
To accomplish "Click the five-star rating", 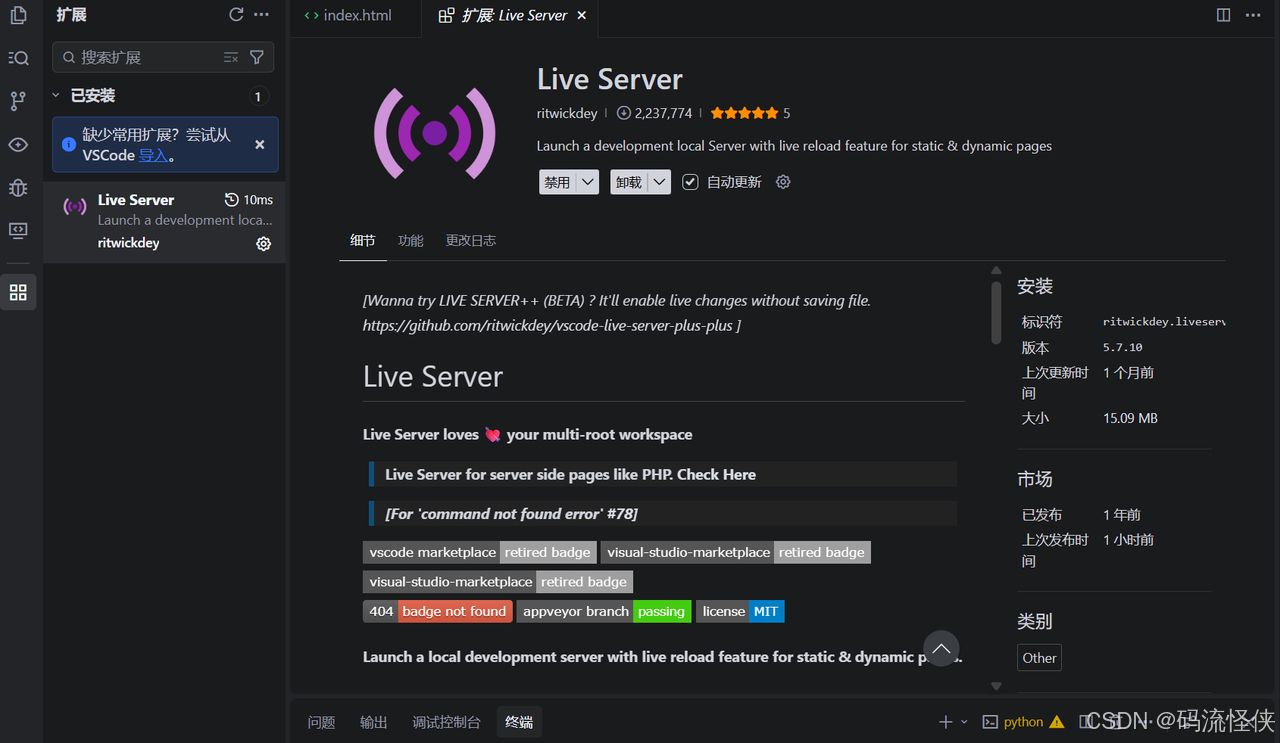I will [x=744, y=114].
